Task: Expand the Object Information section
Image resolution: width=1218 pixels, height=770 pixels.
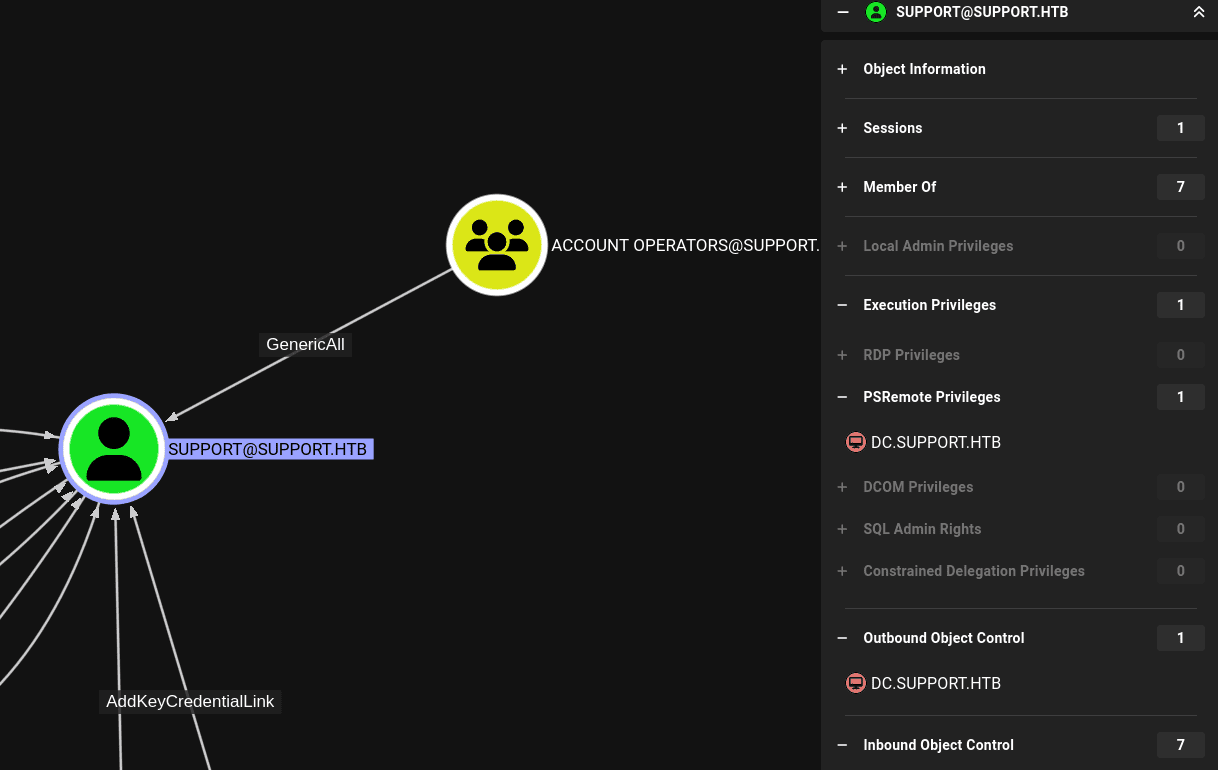Action: click(924, 69)
